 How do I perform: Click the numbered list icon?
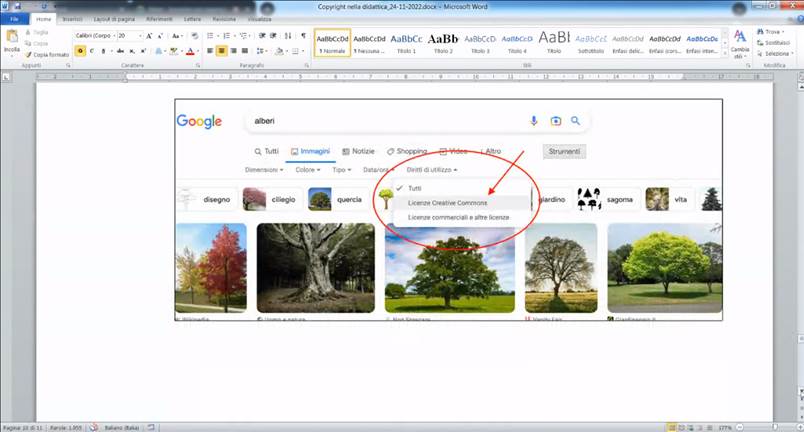pyautogui.click(x=227, y=36)
